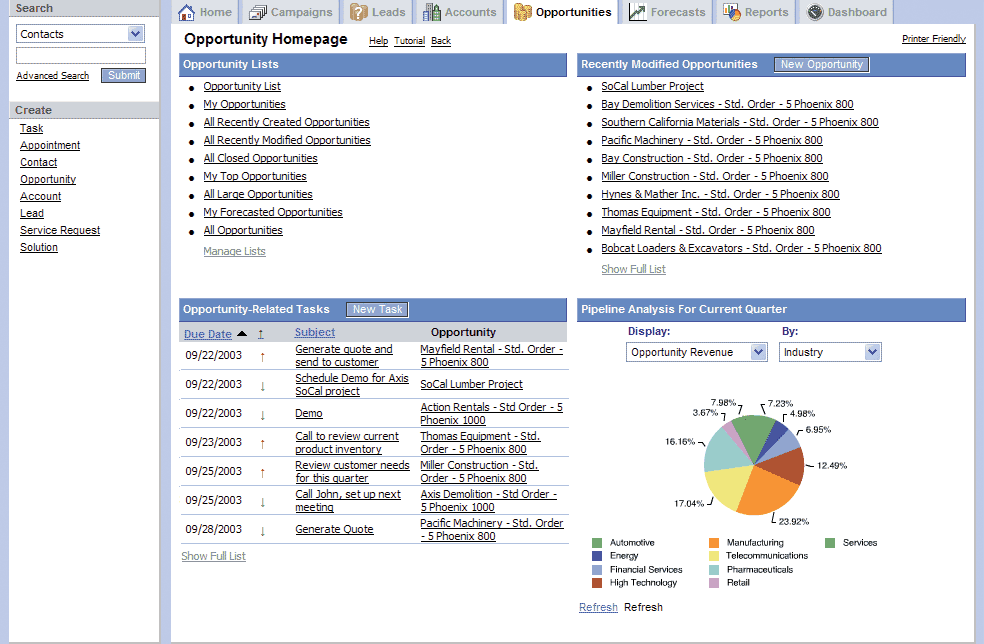Screen dimensions: 984x644
Task: Open the Generate Quote task subject
Action: point(334,529)
